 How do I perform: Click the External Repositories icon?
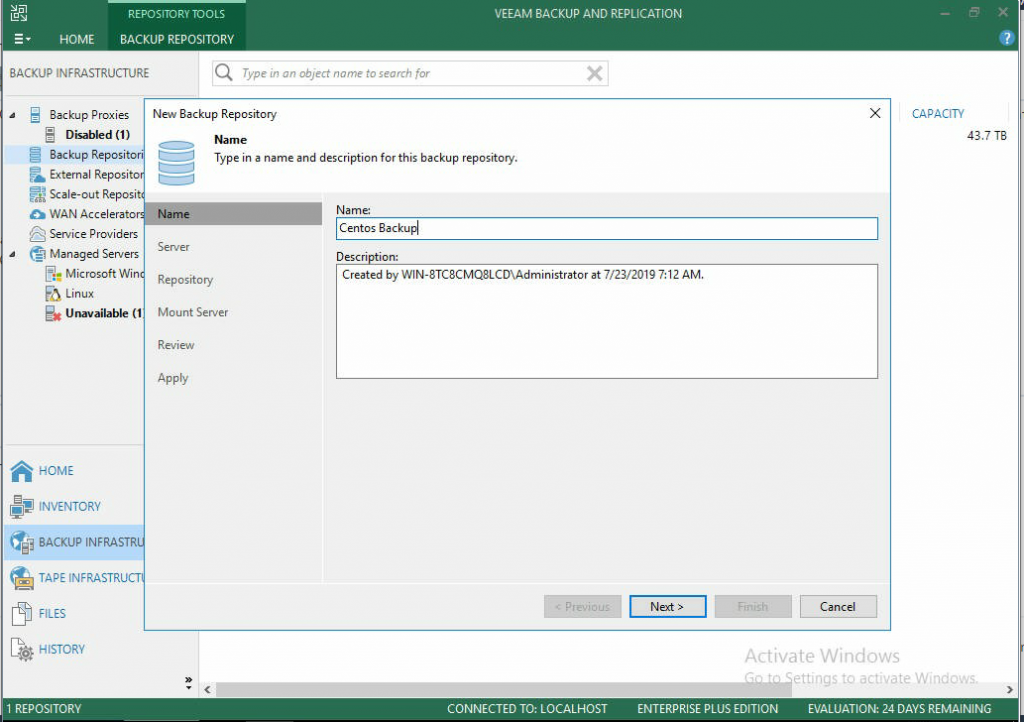click(37, 174)
